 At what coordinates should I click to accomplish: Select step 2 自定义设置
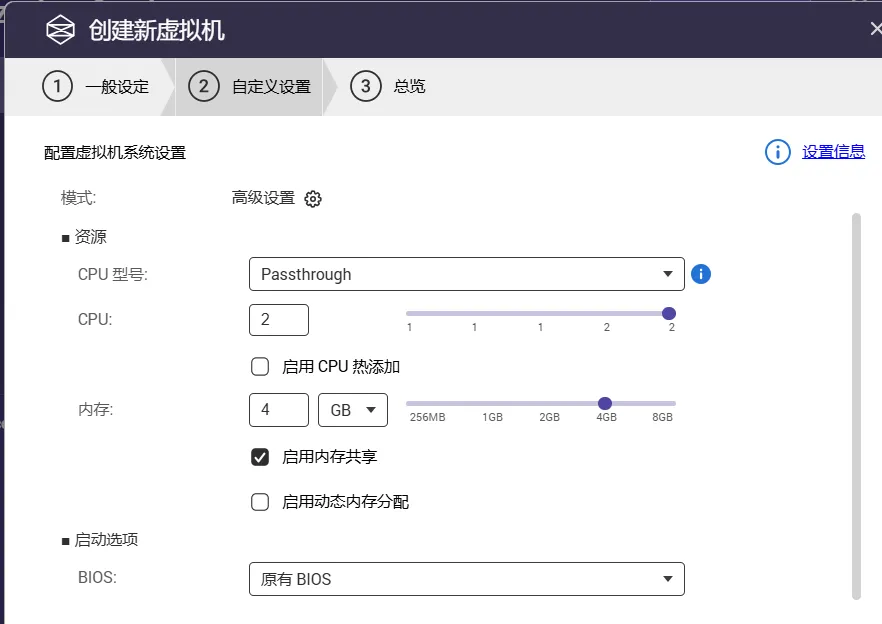click(250, 87)
